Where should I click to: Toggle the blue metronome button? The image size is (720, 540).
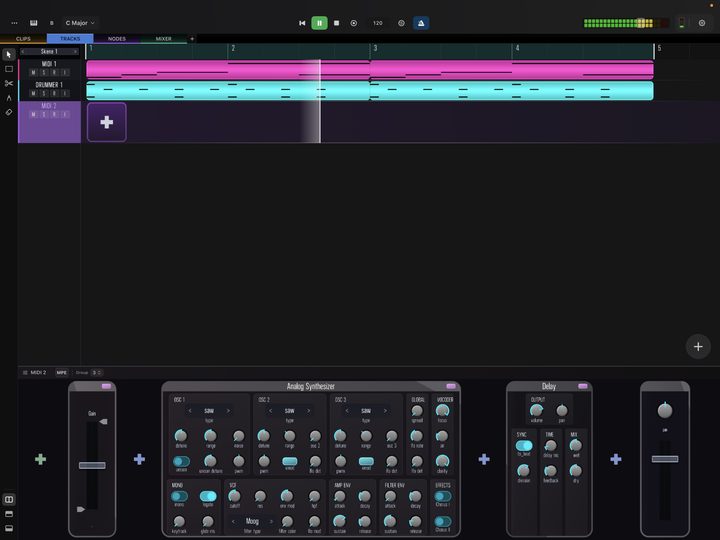pos(421,23)
